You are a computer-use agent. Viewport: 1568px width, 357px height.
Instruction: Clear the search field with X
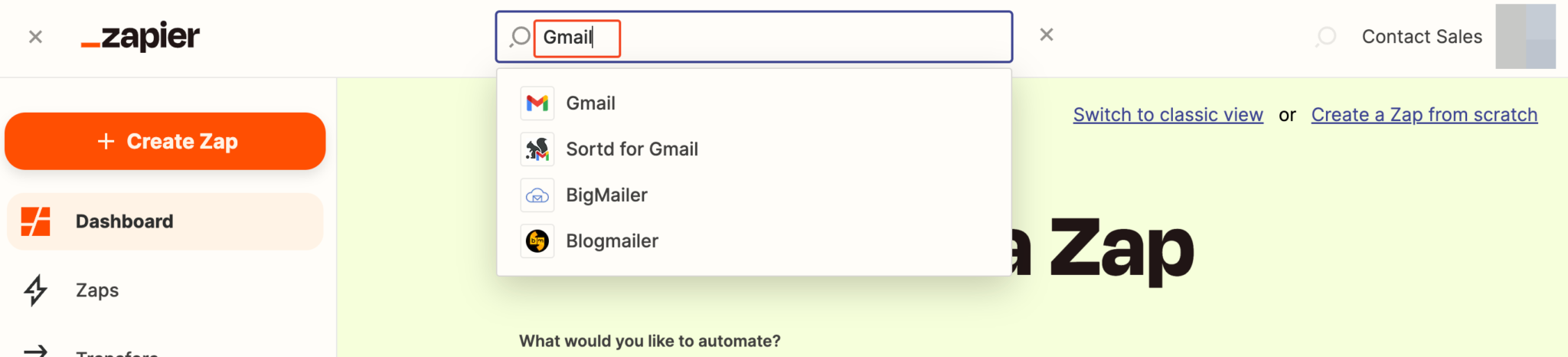[x=1047, y=35]
